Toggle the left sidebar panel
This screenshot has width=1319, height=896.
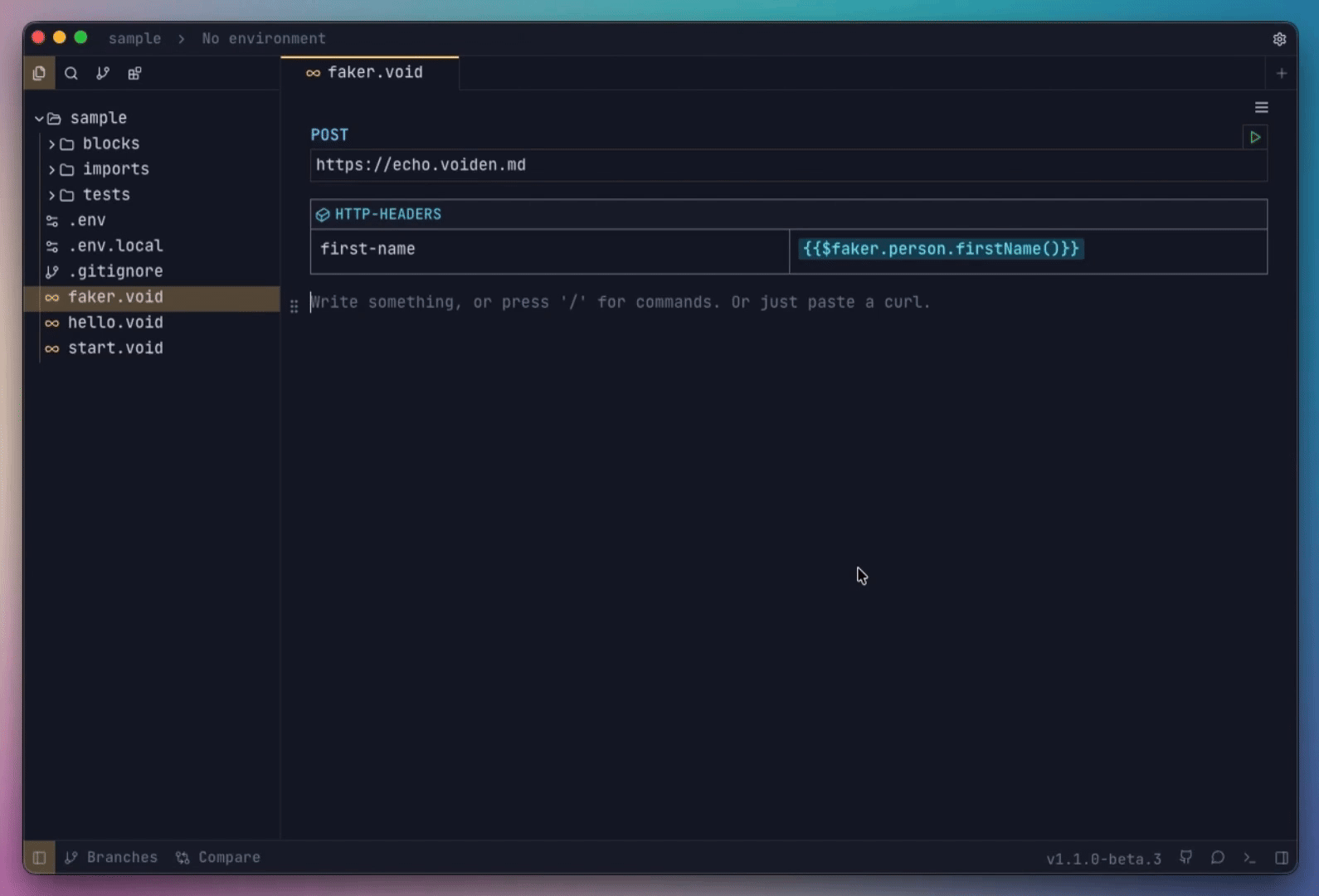[39, 858]
